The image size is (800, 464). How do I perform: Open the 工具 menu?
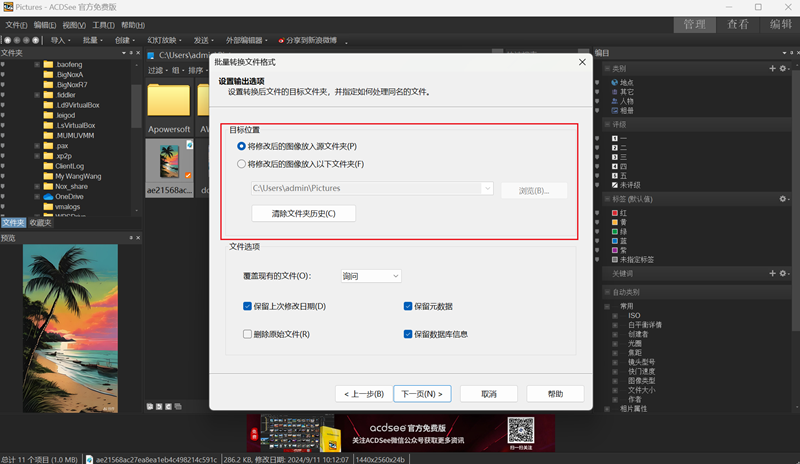coord(103,25)
